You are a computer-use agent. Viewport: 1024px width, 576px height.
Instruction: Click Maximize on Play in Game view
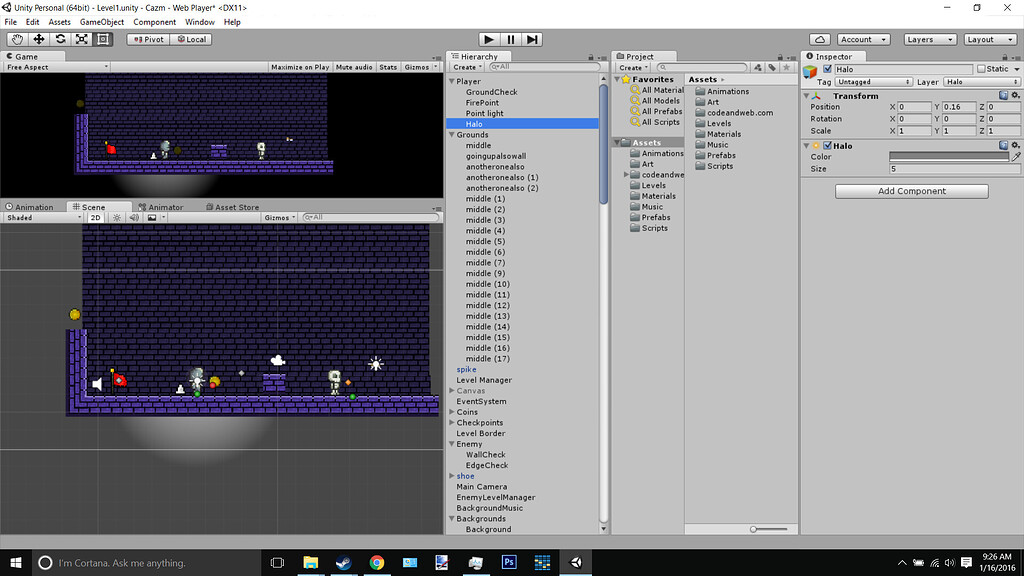[x=302, y=67]
